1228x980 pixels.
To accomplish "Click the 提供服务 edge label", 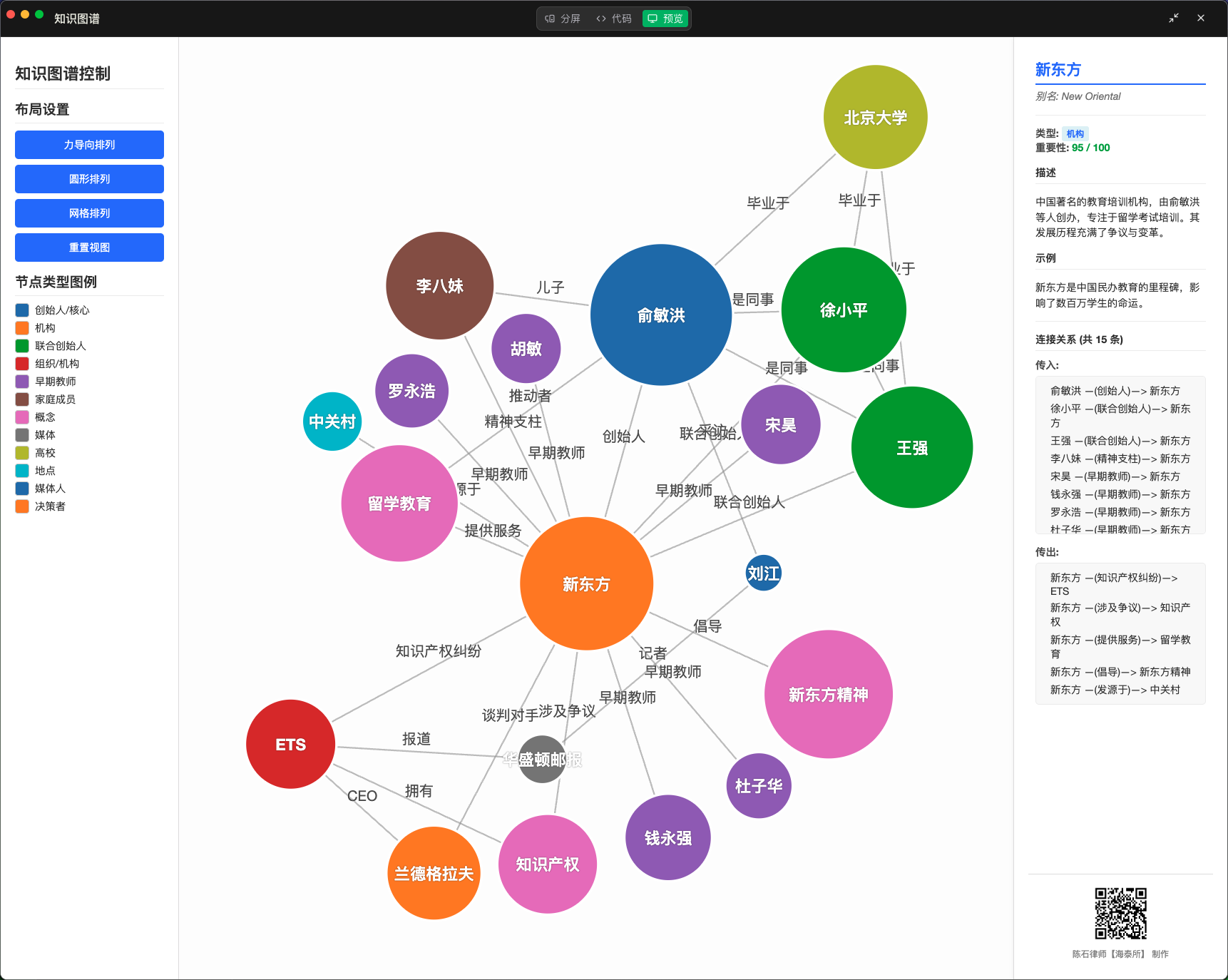I will [493, 531].
